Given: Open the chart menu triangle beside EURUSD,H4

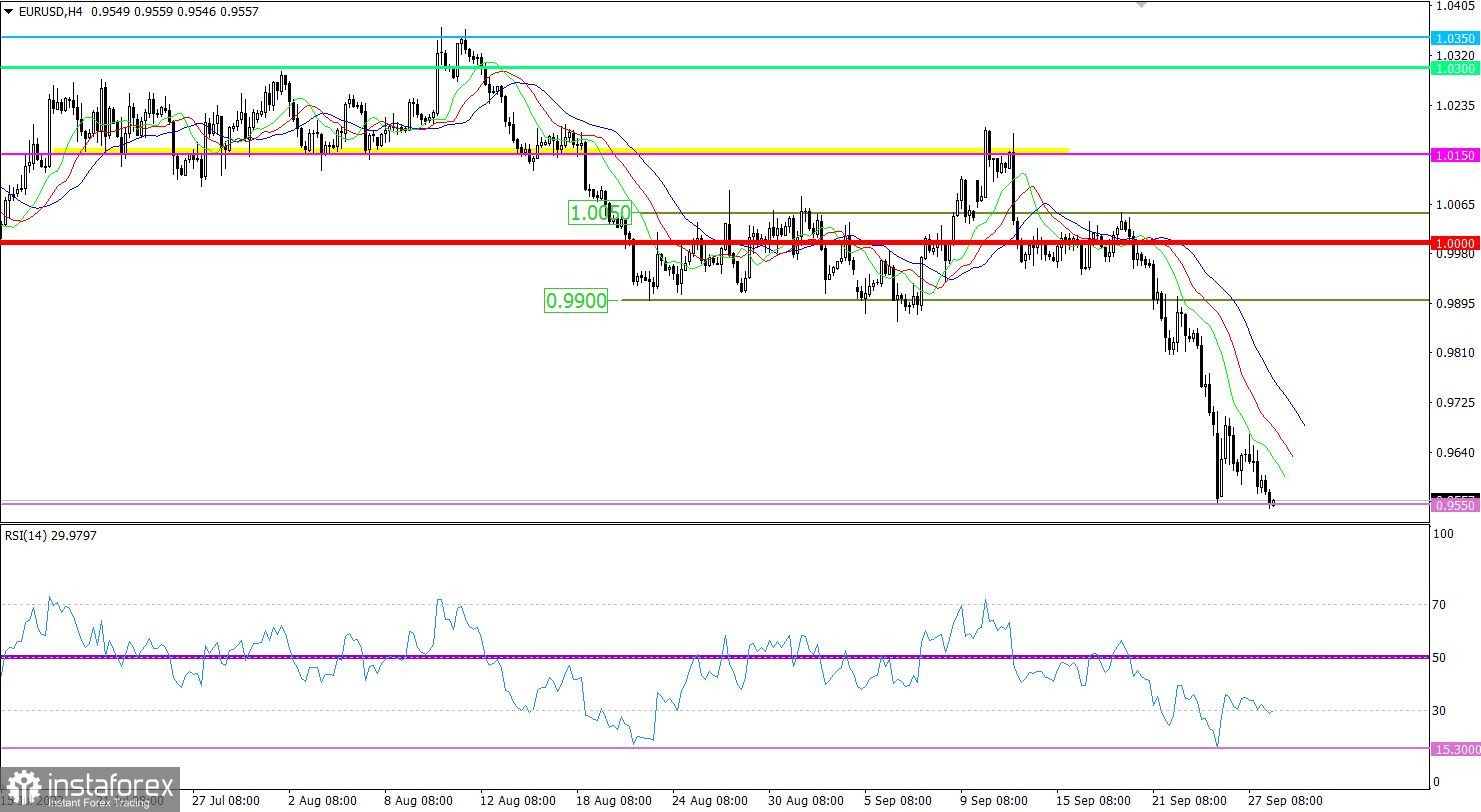Looking at the screenshot, I should pyautogui.click(x=9, y=12).
